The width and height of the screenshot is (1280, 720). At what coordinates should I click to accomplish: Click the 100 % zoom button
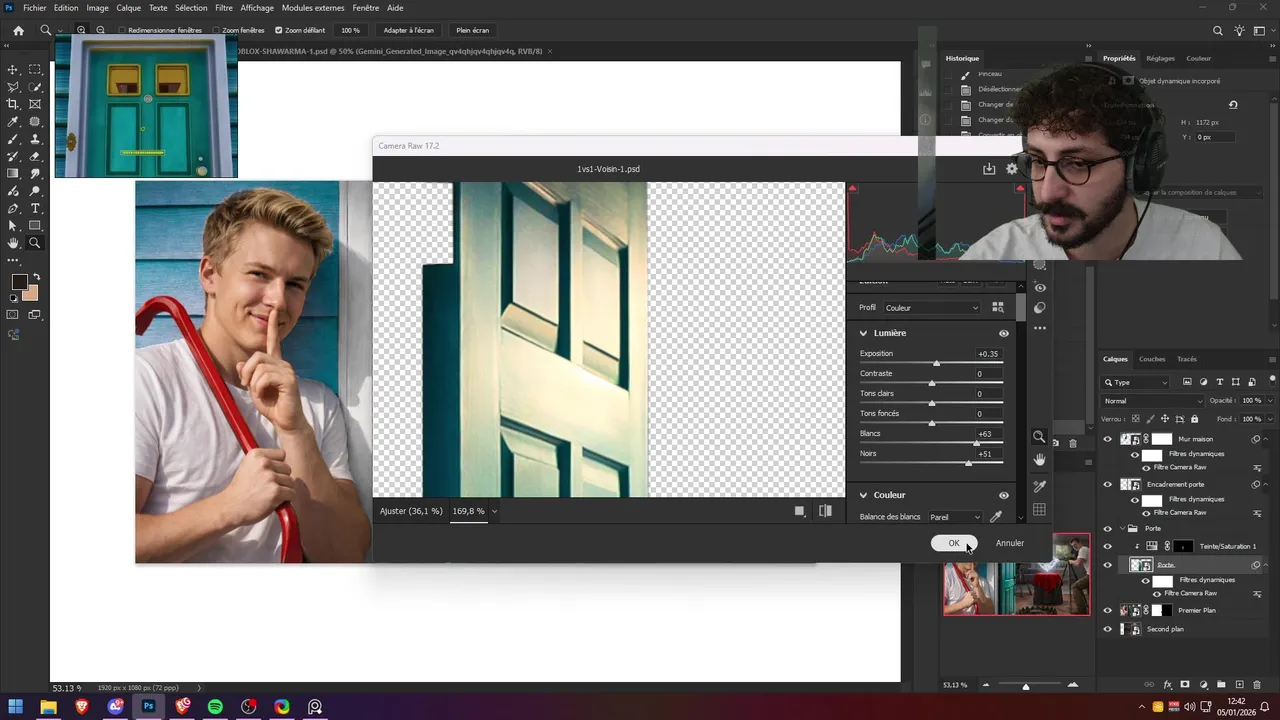click(350, 30)
